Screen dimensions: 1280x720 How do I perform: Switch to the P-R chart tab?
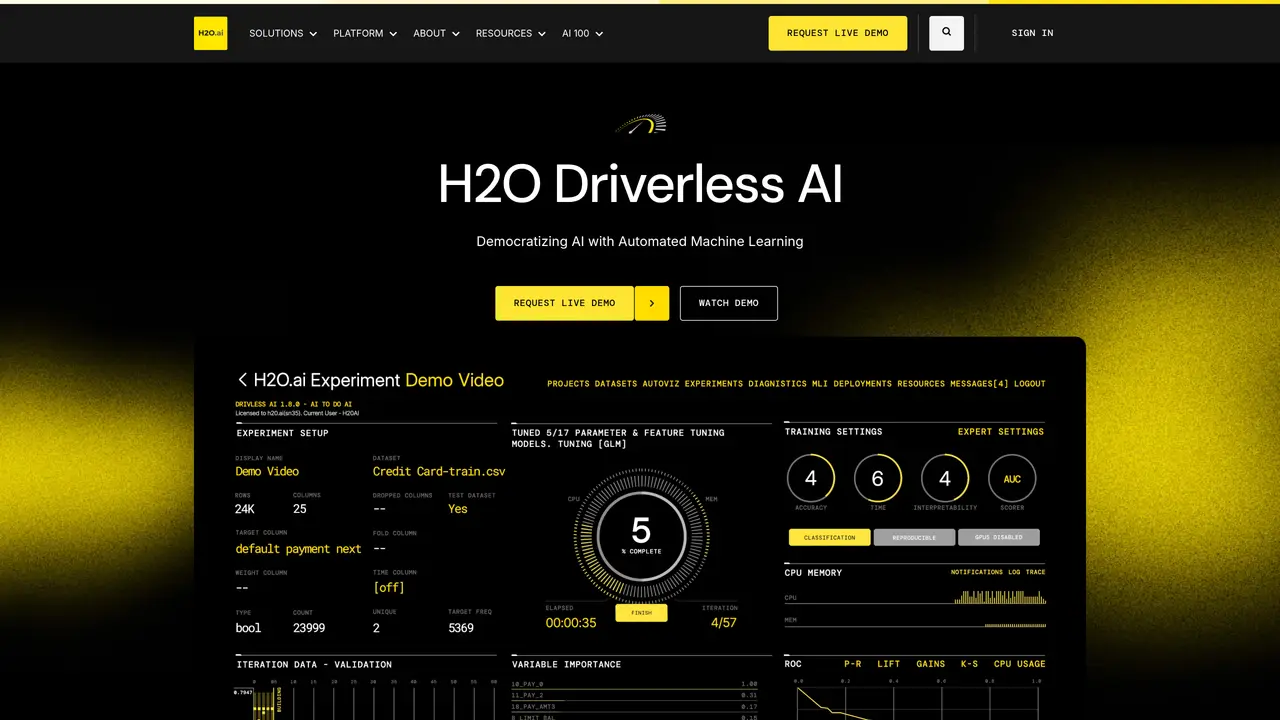click(853, 664)
